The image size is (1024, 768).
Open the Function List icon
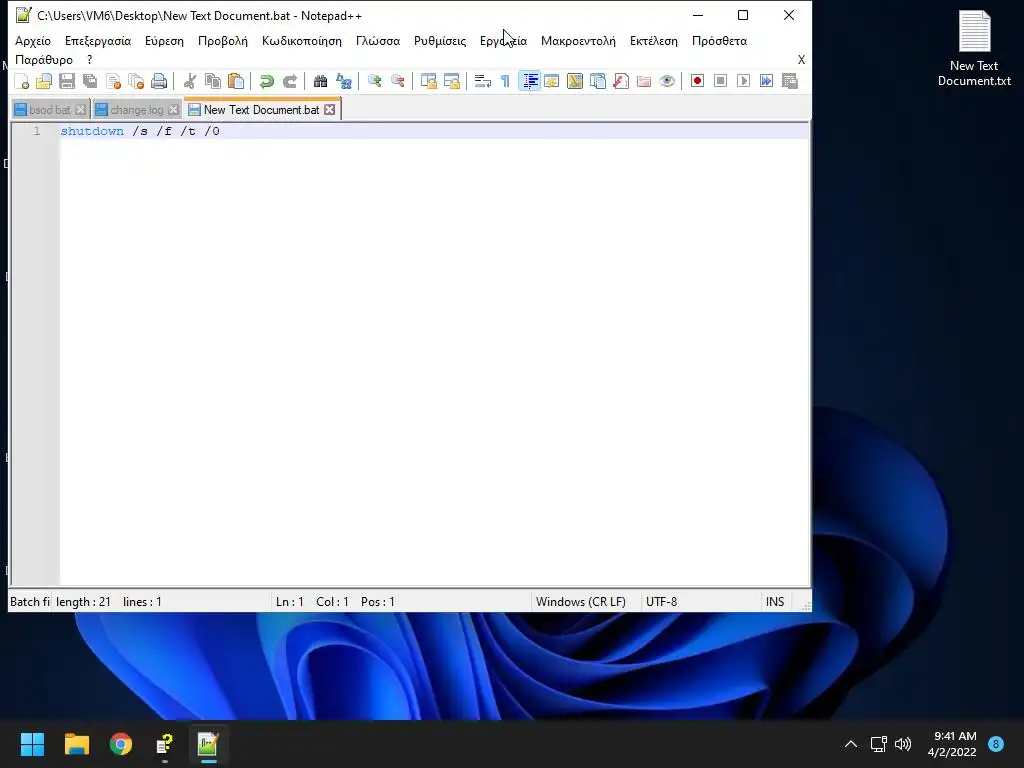(620, 81)
